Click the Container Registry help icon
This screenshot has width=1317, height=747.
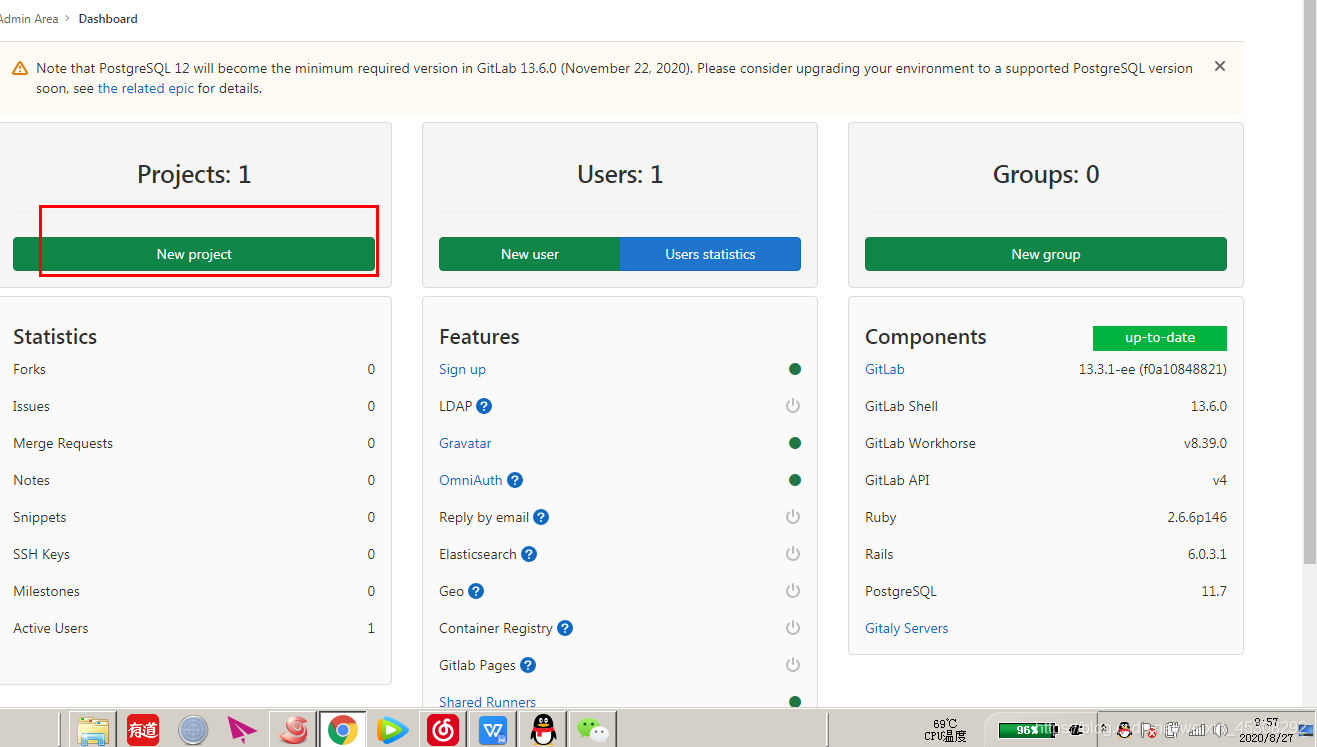(565, 628)
